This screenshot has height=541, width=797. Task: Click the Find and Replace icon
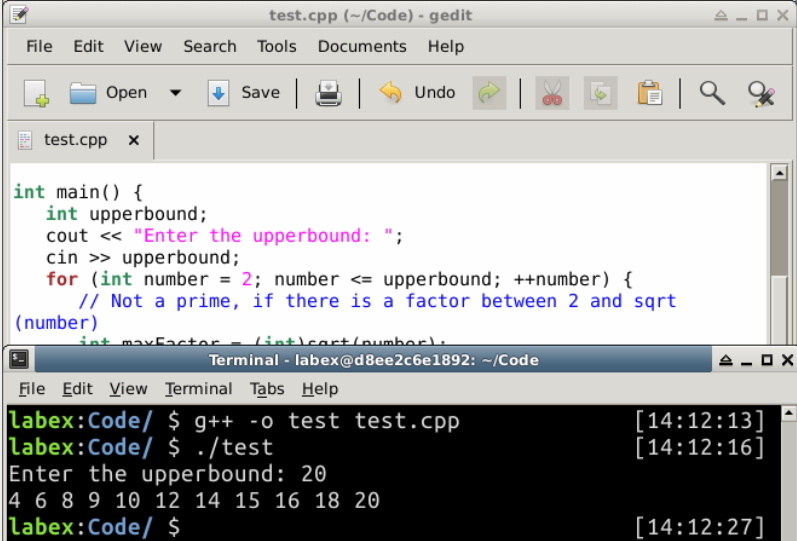click(762, 93)
